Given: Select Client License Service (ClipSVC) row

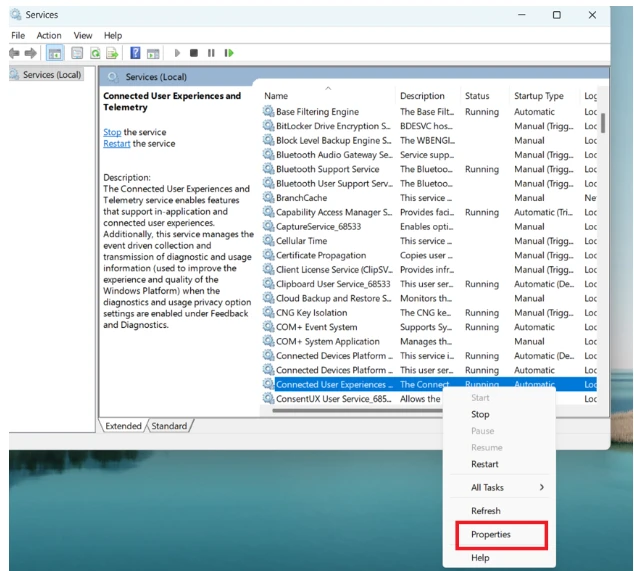Looking at the screenshot, I should (429, 269).
